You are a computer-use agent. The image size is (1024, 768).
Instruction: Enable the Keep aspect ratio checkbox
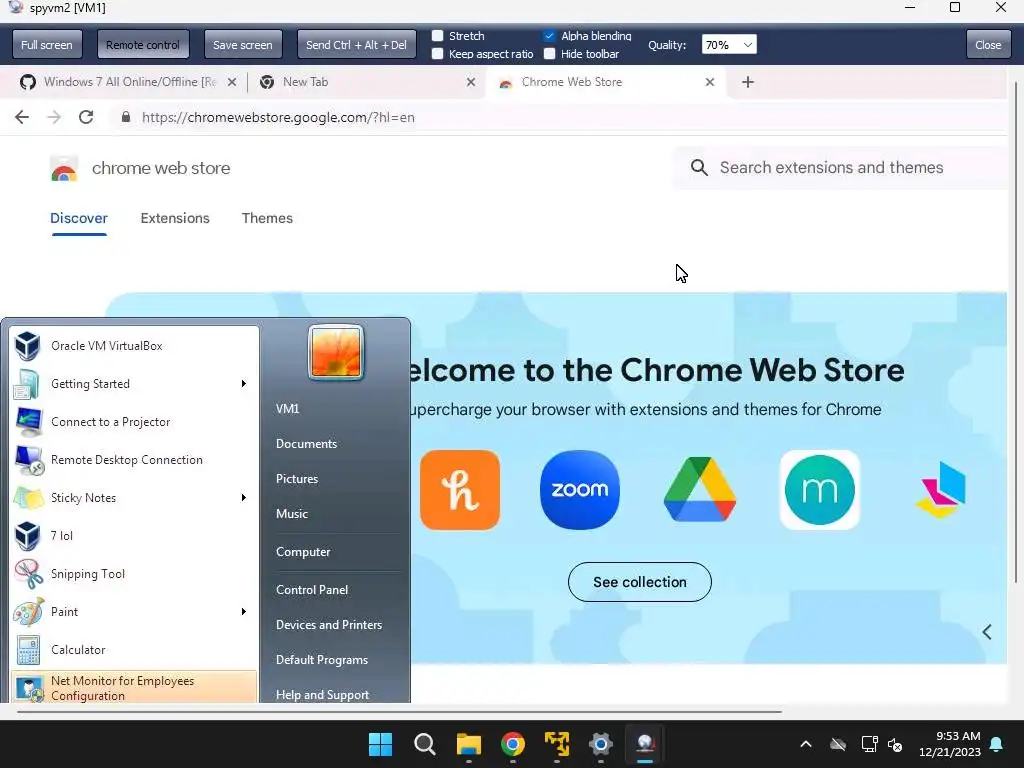tap(438, 54)
